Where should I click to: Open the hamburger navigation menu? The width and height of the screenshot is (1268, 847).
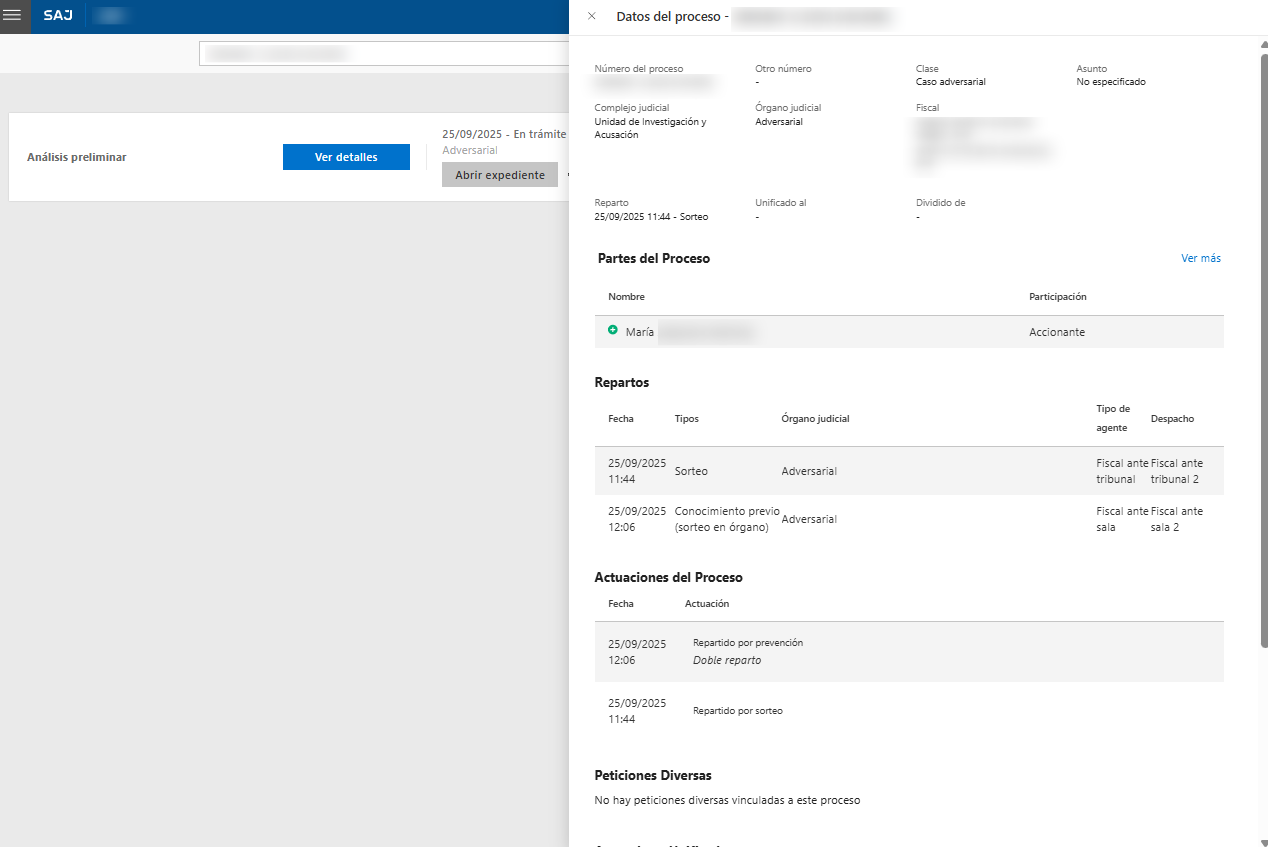click(13, 16)
